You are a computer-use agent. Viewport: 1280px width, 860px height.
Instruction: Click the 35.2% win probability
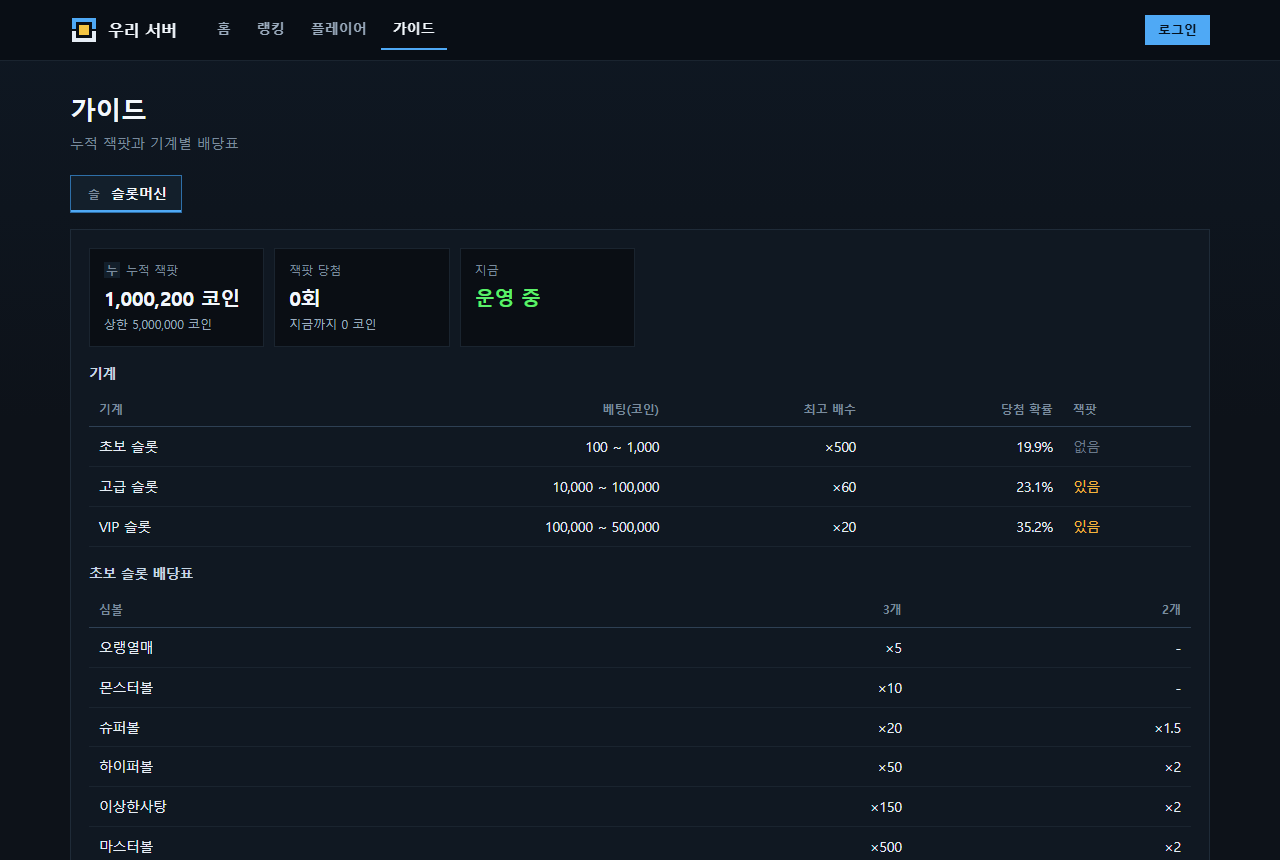point(1035,527)
